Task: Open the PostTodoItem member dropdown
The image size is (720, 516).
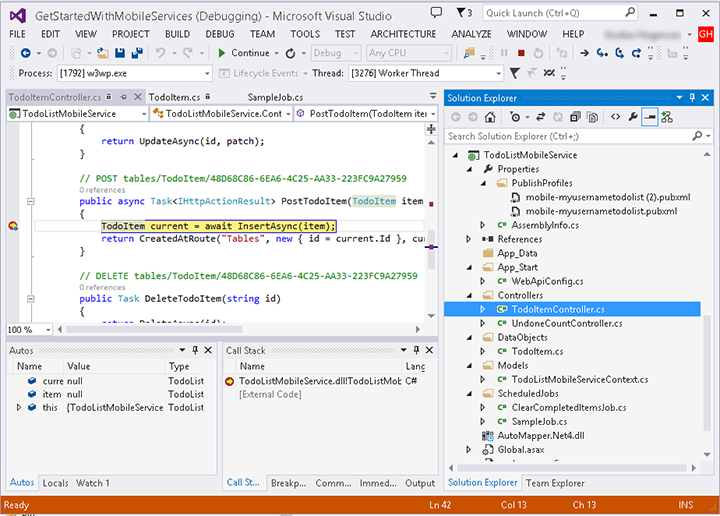Action: click(x=366, y=113)
